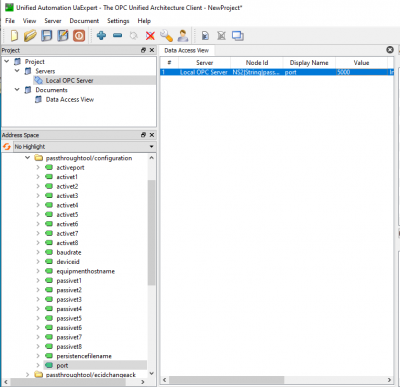Close the Address Space panel
The width and height of the screenshot is (400, 387).
tap(152, 135)
